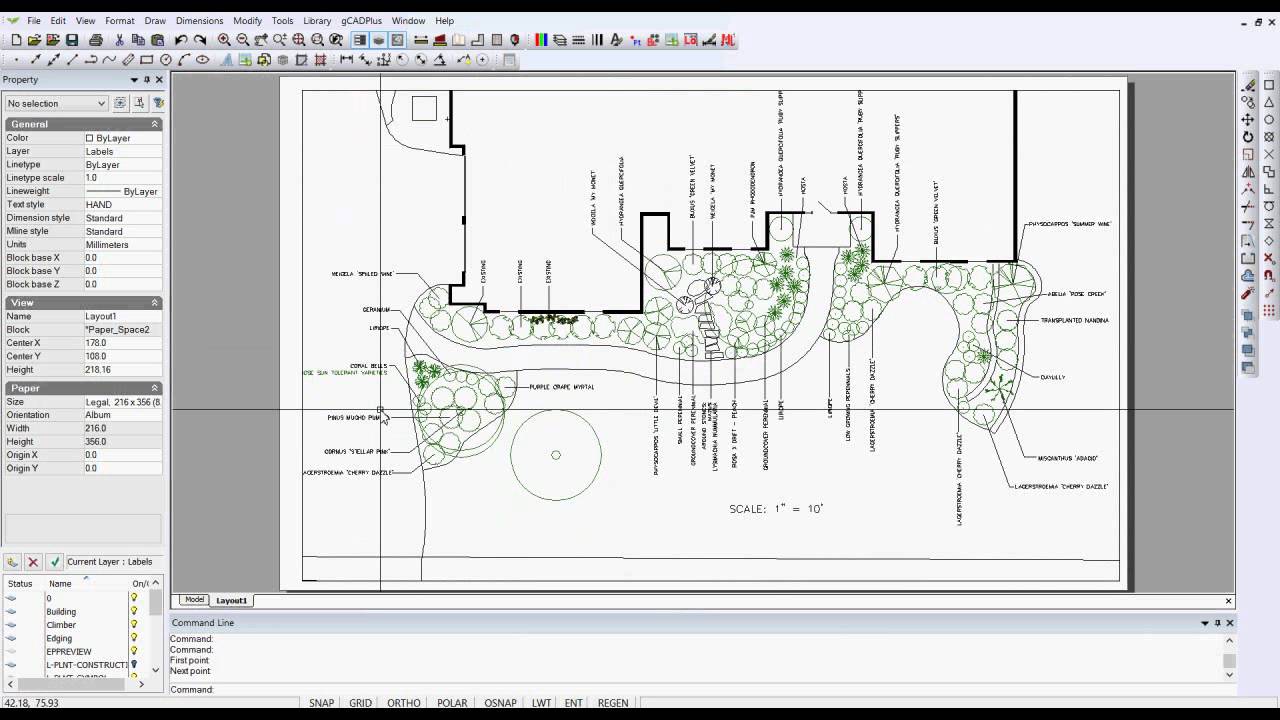Activate the Mirror tool on the right
The width and height of the screenshot is (1280, 720).
1247,170
